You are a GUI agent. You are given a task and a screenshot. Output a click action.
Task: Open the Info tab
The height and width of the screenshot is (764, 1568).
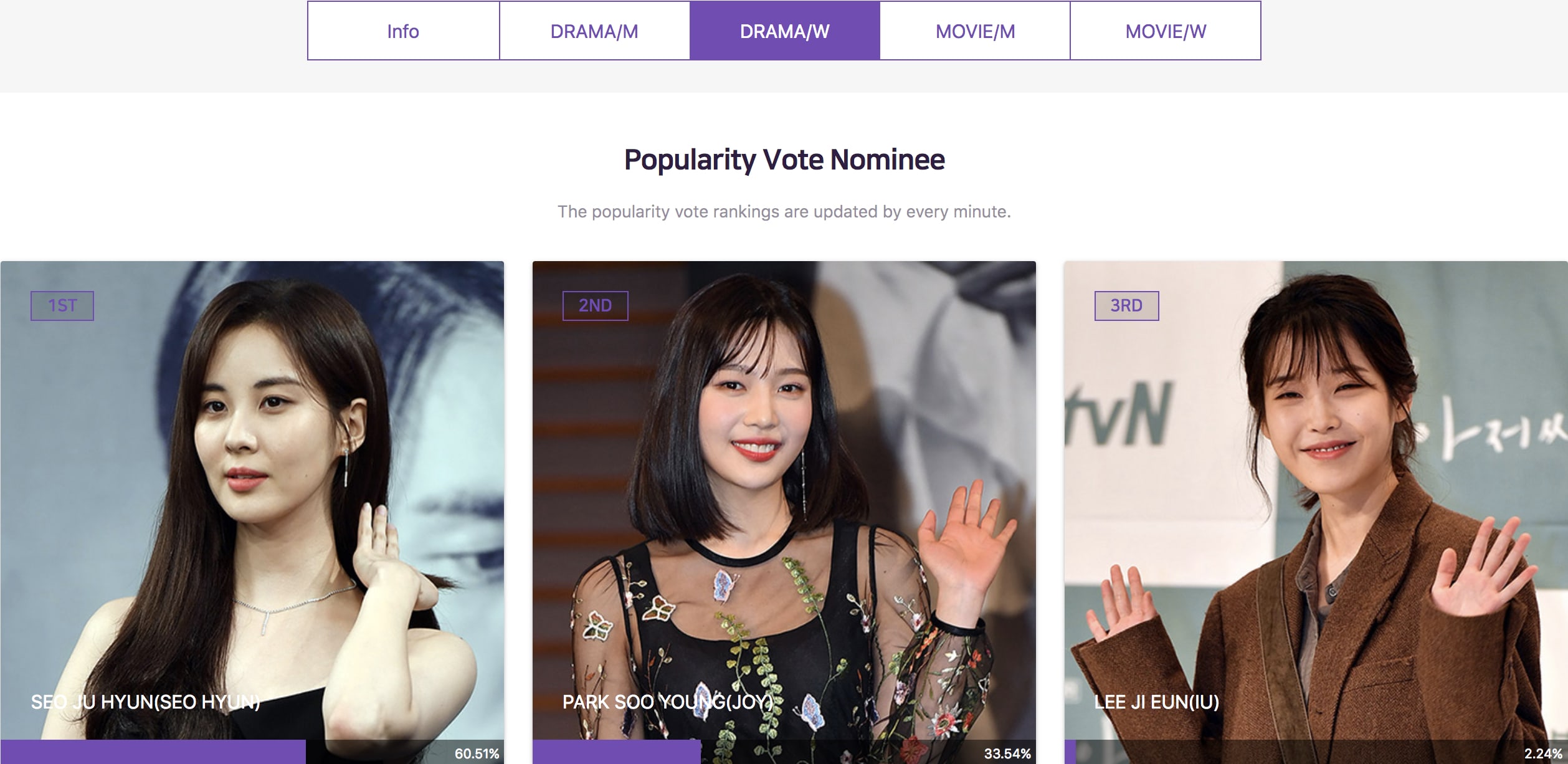coord(403,31)
